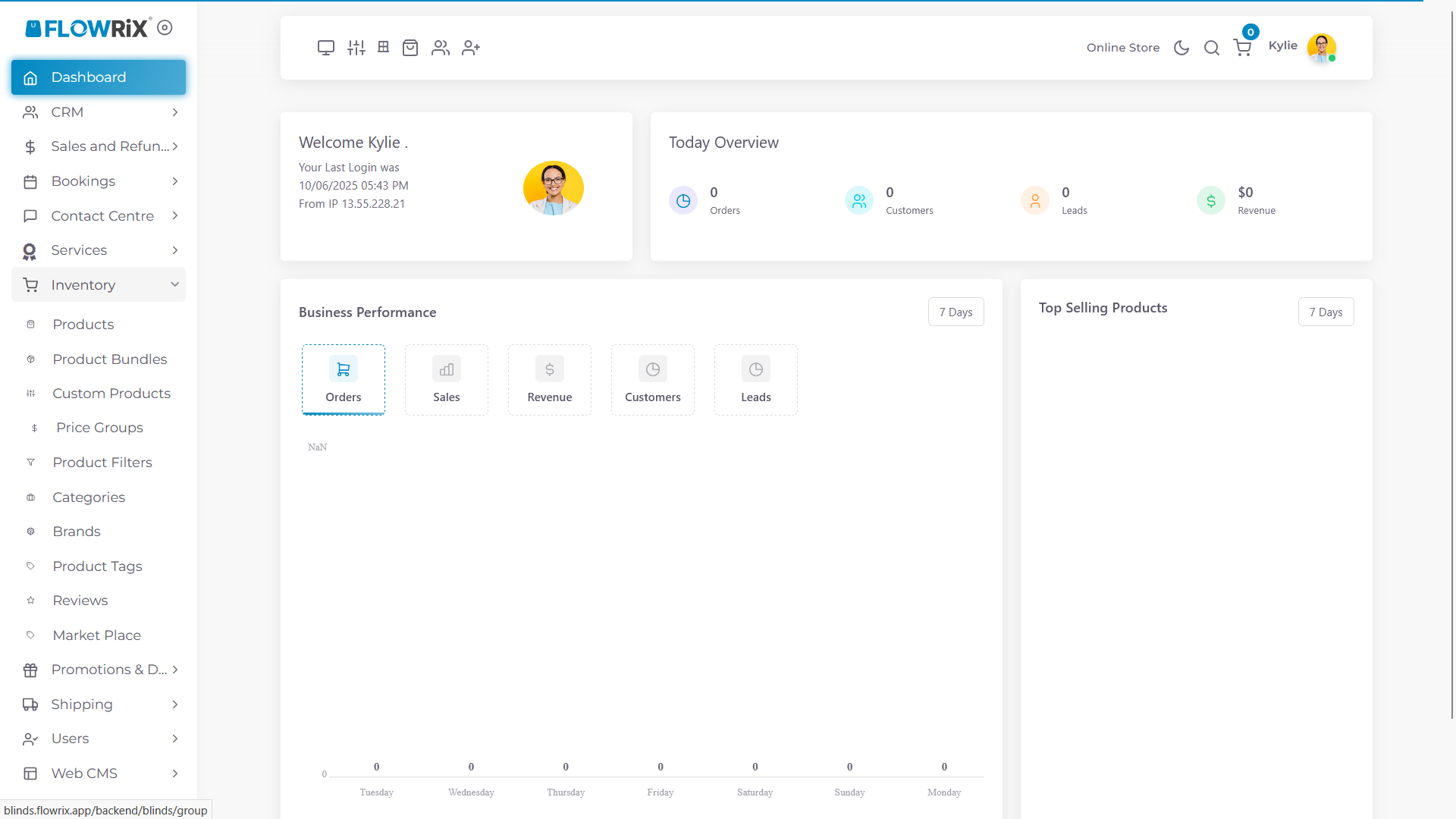Select the Customers performance tab
This screenshot has height=819, width=1456.
(653, 380)
